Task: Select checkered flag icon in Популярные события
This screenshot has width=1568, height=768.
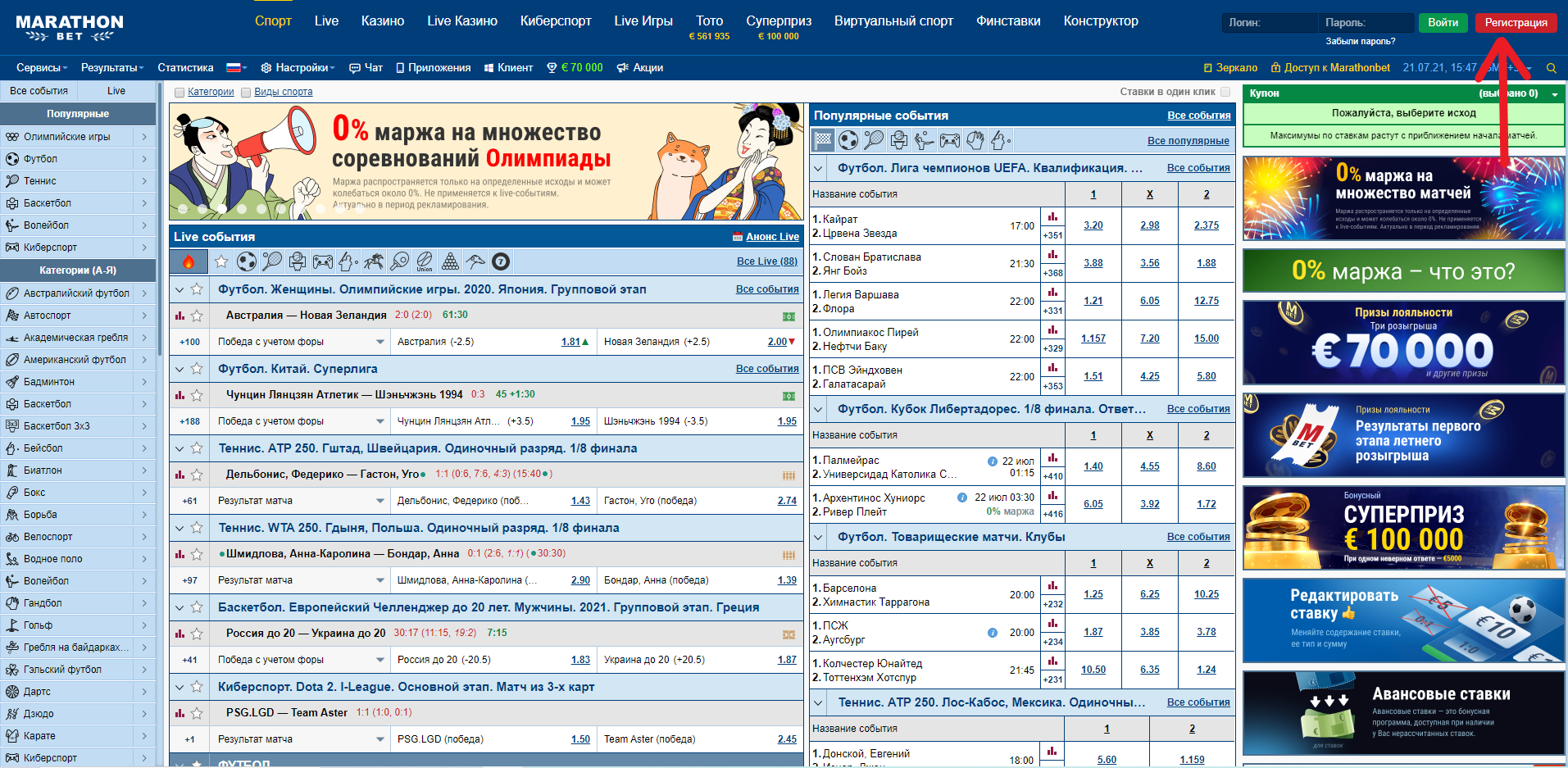Action: (823, 140)
